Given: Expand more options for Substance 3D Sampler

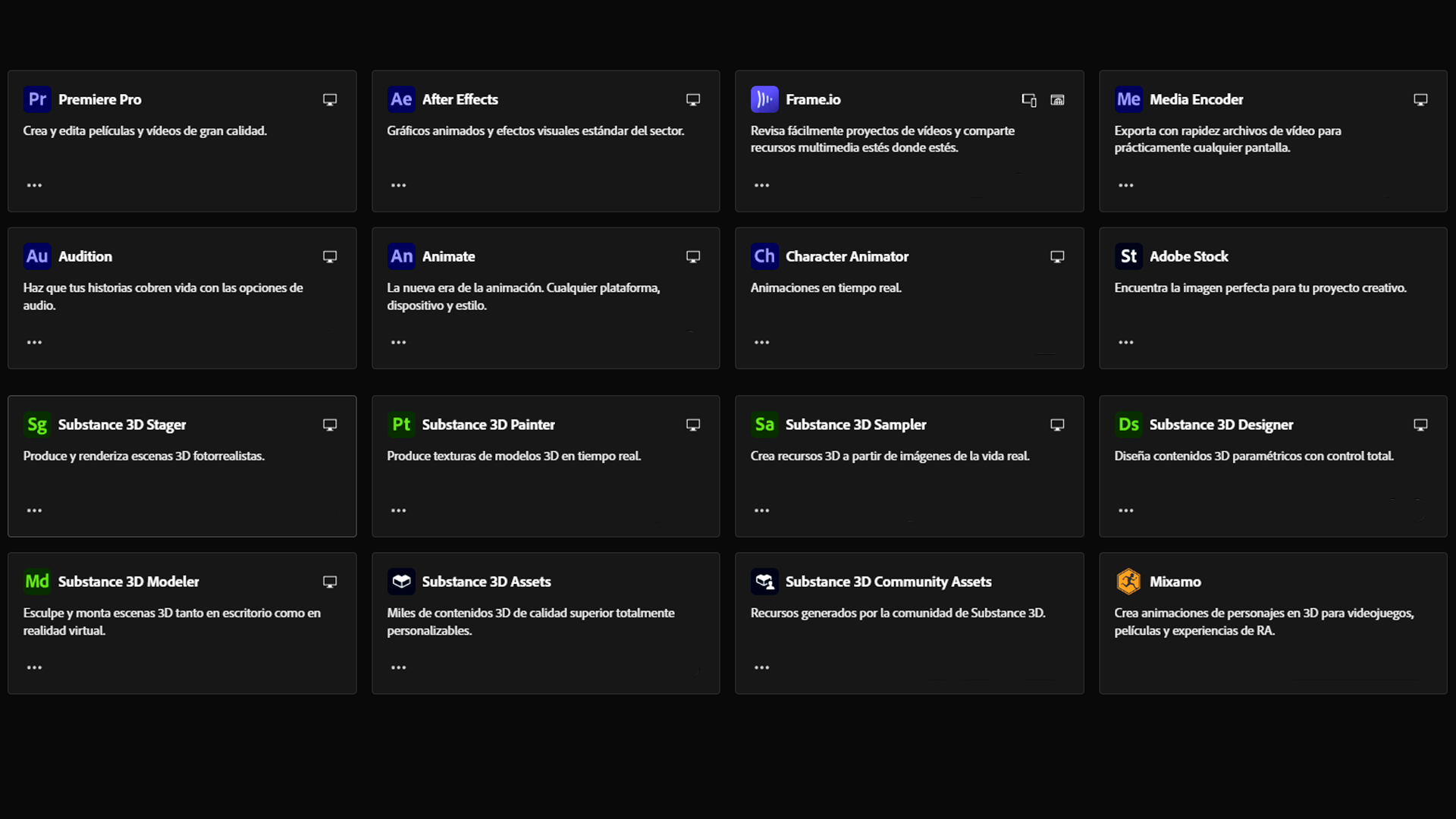Looking at the screenshot, I should pos(761,510).
